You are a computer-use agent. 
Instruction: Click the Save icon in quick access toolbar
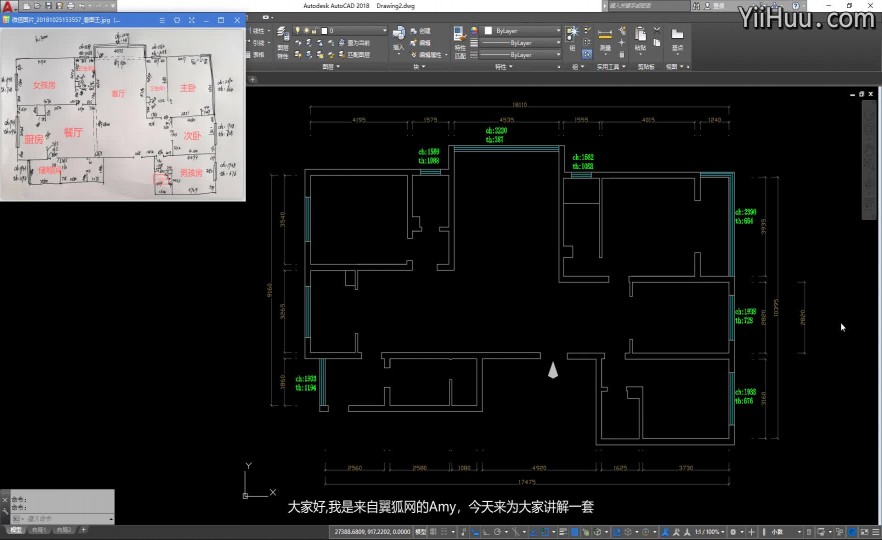48,6
